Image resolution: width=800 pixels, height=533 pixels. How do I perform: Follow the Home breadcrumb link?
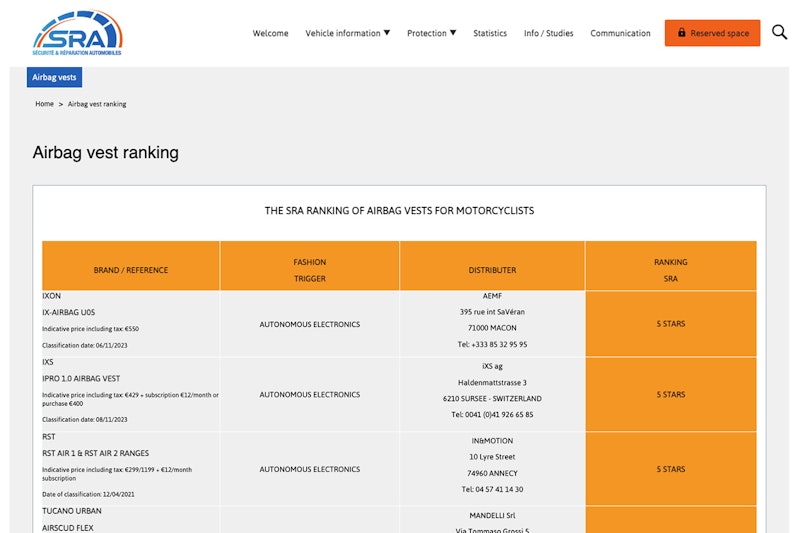44,104
